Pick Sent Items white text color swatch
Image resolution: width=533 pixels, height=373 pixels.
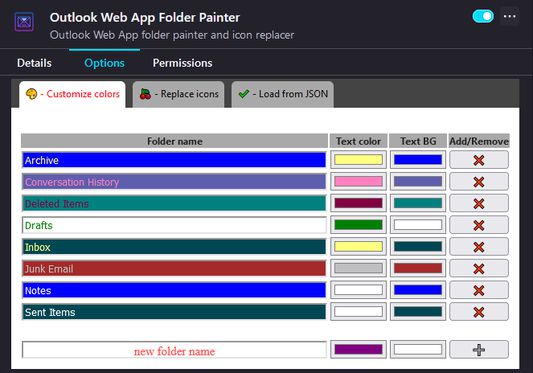[x=358, y=312]
